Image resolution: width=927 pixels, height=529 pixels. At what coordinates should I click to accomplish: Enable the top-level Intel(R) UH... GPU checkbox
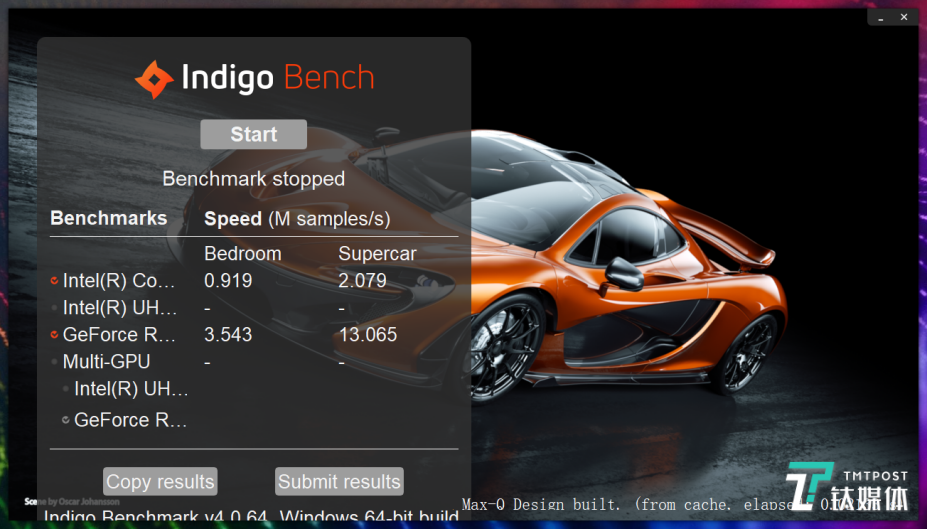point(54,307)
